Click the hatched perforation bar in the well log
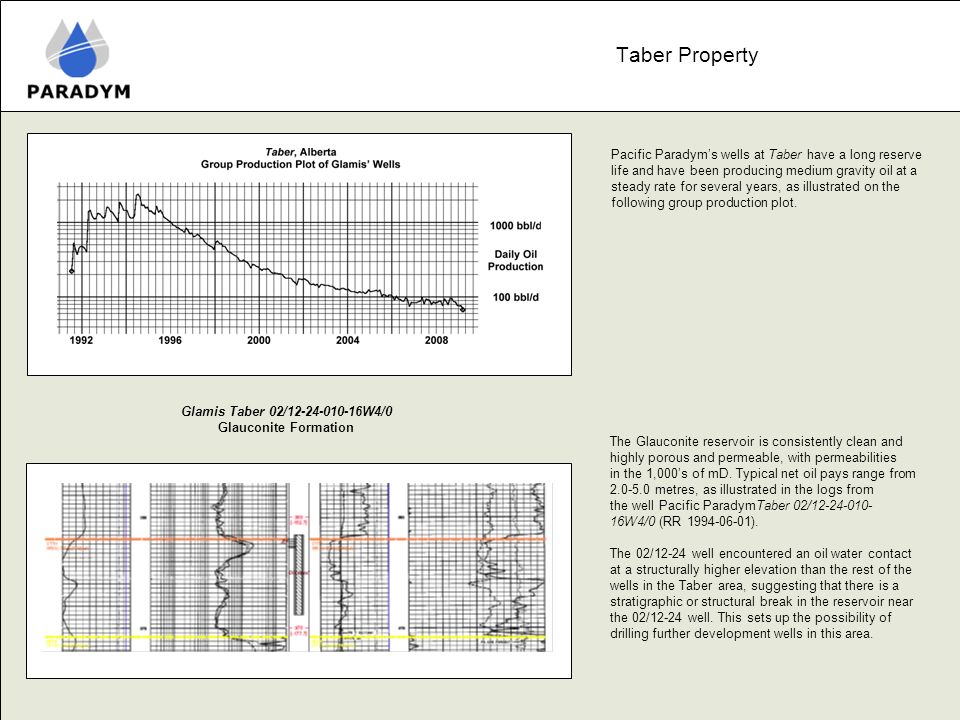 299,574
